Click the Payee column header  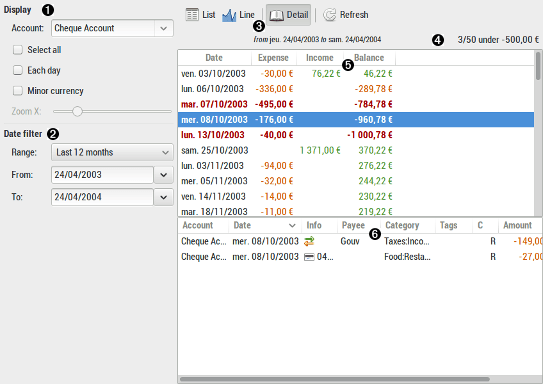(x=358, y=226)
